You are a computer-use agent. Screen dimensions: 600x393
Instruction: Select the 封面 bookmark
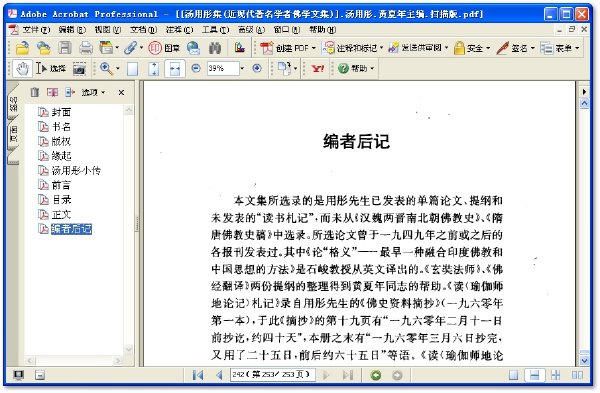[61, 112]
